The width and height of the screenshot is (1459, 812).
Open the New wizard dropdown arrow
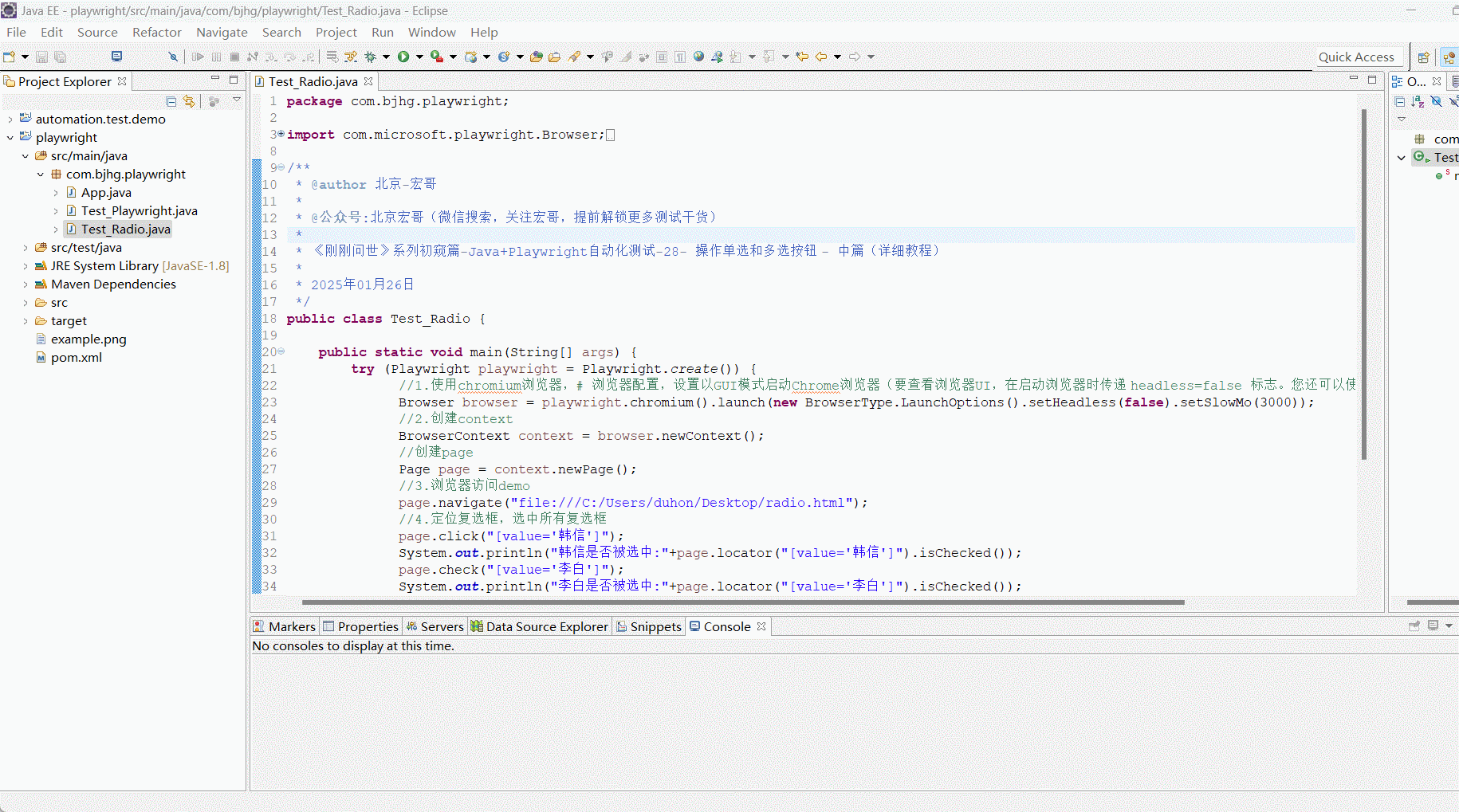(25, 57)
